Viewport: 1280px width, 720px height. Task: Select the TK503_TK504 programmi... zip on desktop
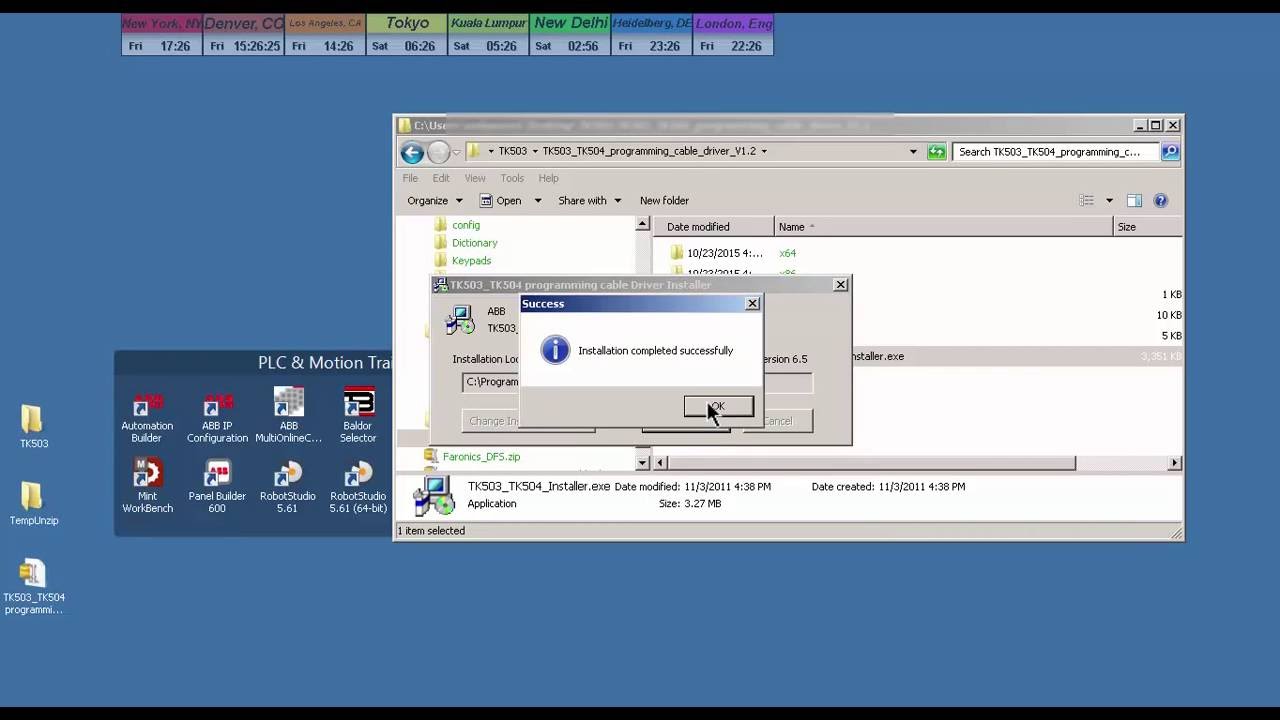33,587
